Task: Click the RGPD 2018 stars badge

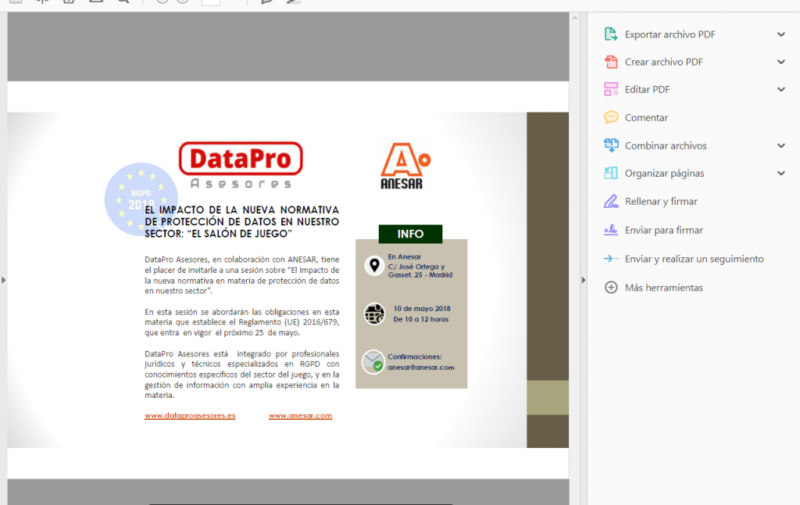Action: click(x=141, y=199)
